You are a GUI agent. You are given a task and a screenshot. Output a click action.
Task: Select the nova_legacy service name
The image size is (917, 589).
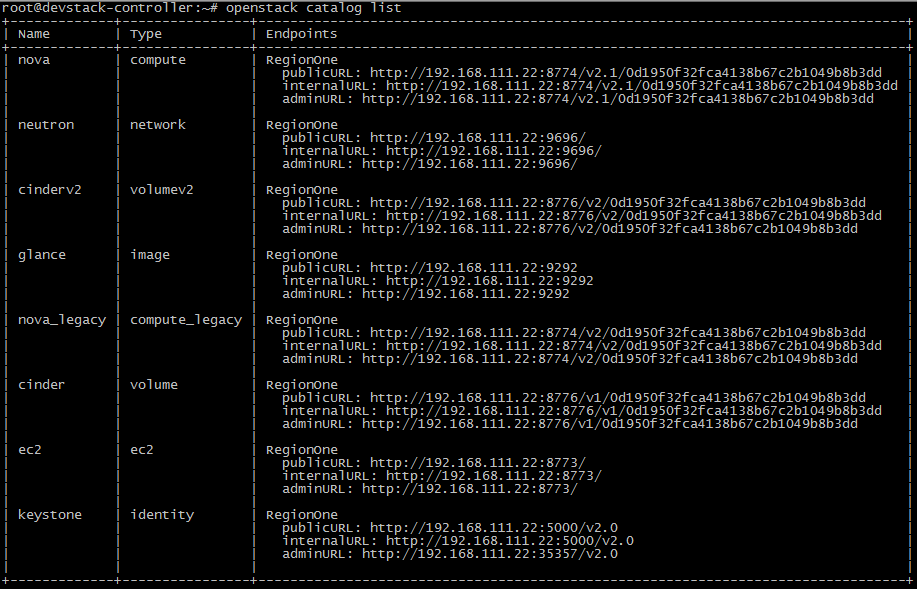[62, 320]
